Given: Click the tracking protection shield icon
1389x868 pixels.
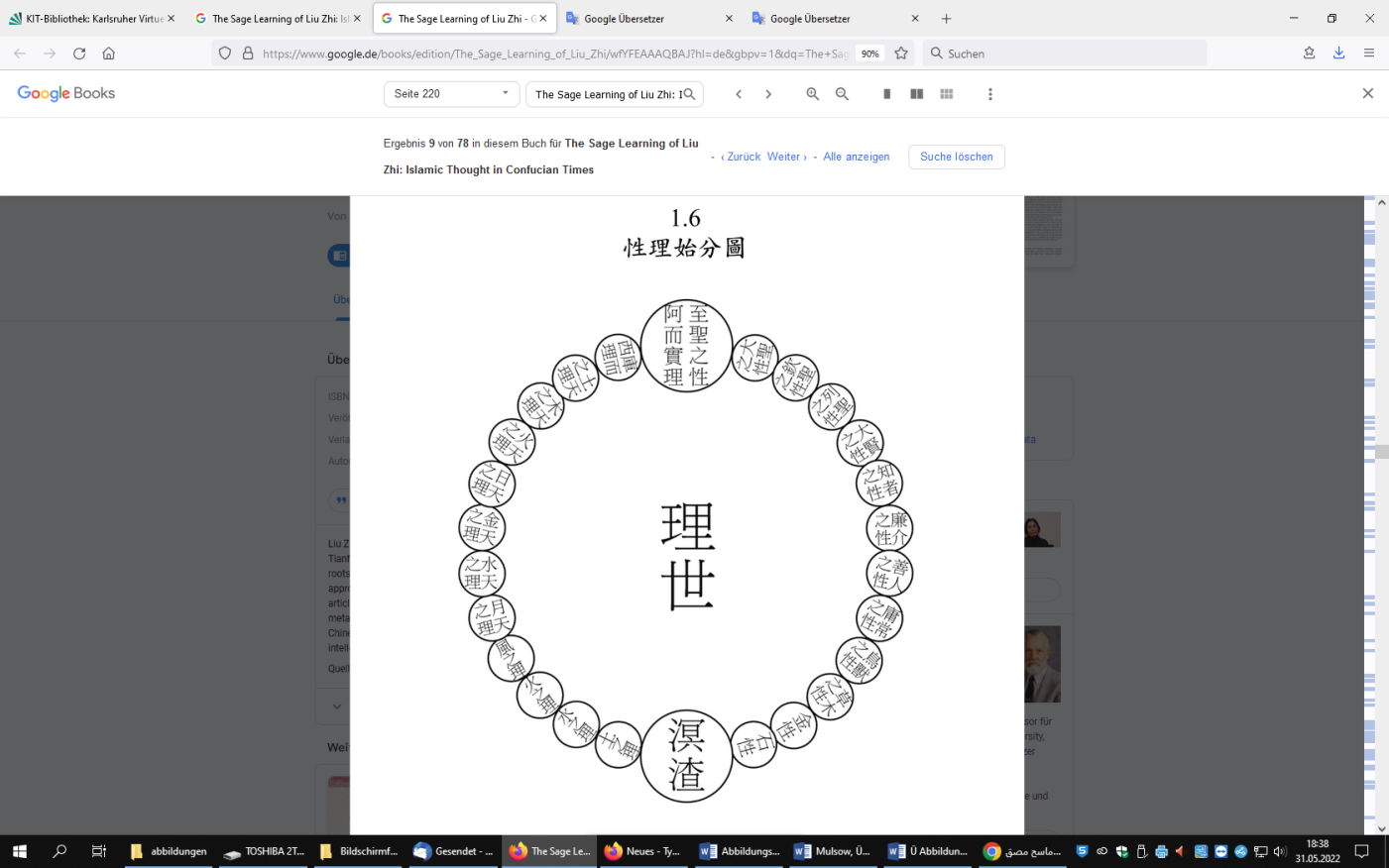Looking at the screenshot, I should click(x=225, y=54).
